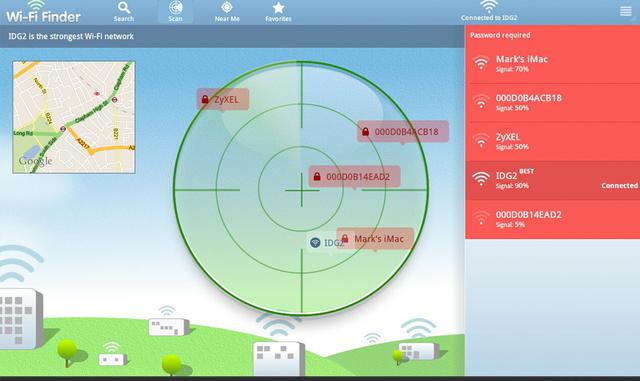Click wifi signal icon beside list 000D0B4ACB18

click(481, 101)
